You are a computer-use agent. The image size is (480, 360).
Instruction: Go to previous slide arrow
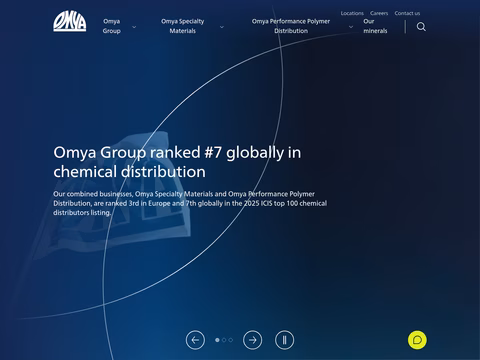[x=195, y=340]
